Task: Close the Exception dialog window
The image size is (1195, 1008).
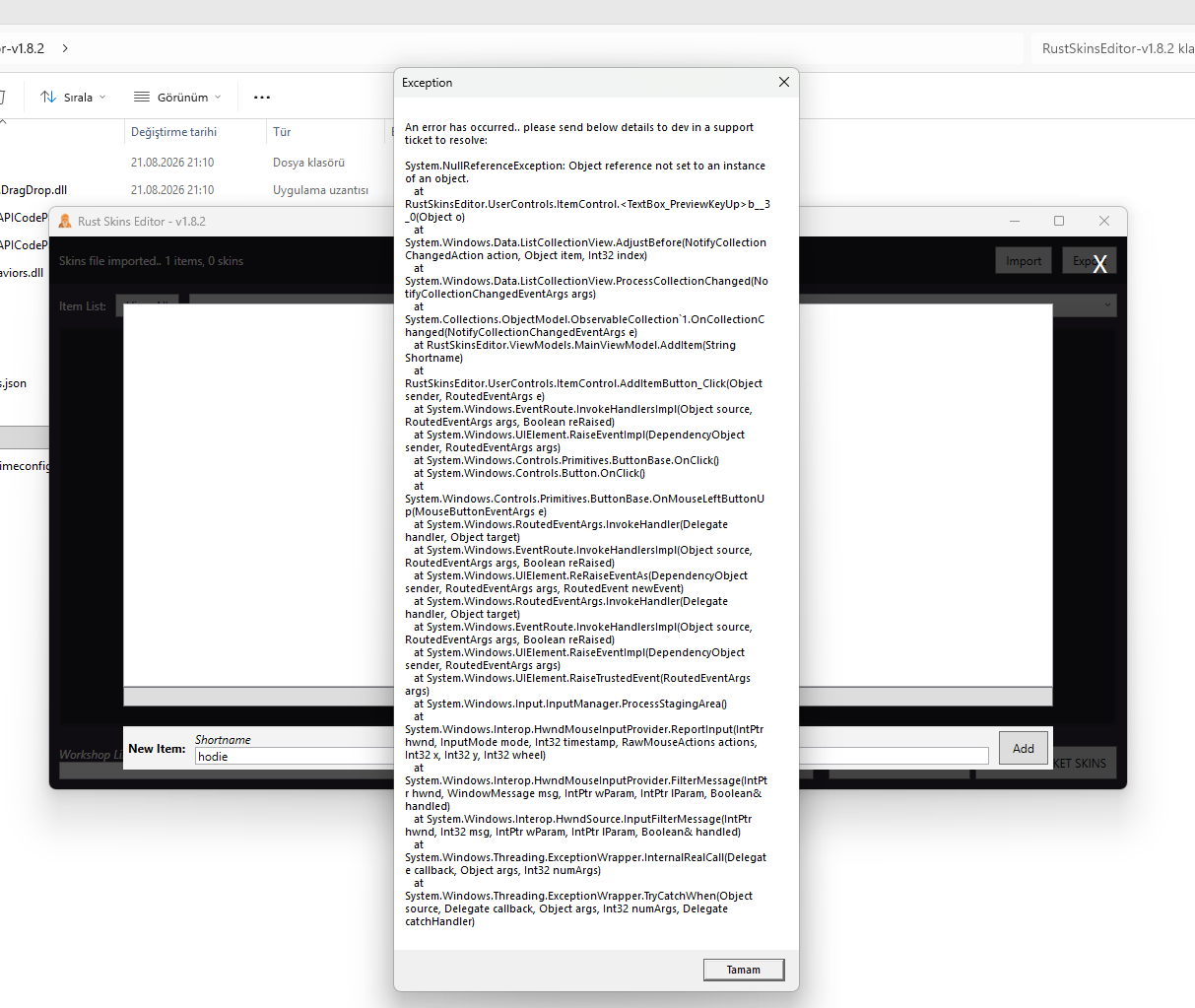Action: click(x=784, y=82)
